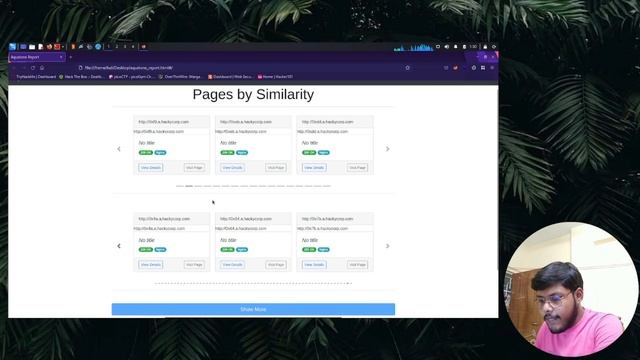Select the highlighted slide indicator of the lower carousel

(348, 283)
